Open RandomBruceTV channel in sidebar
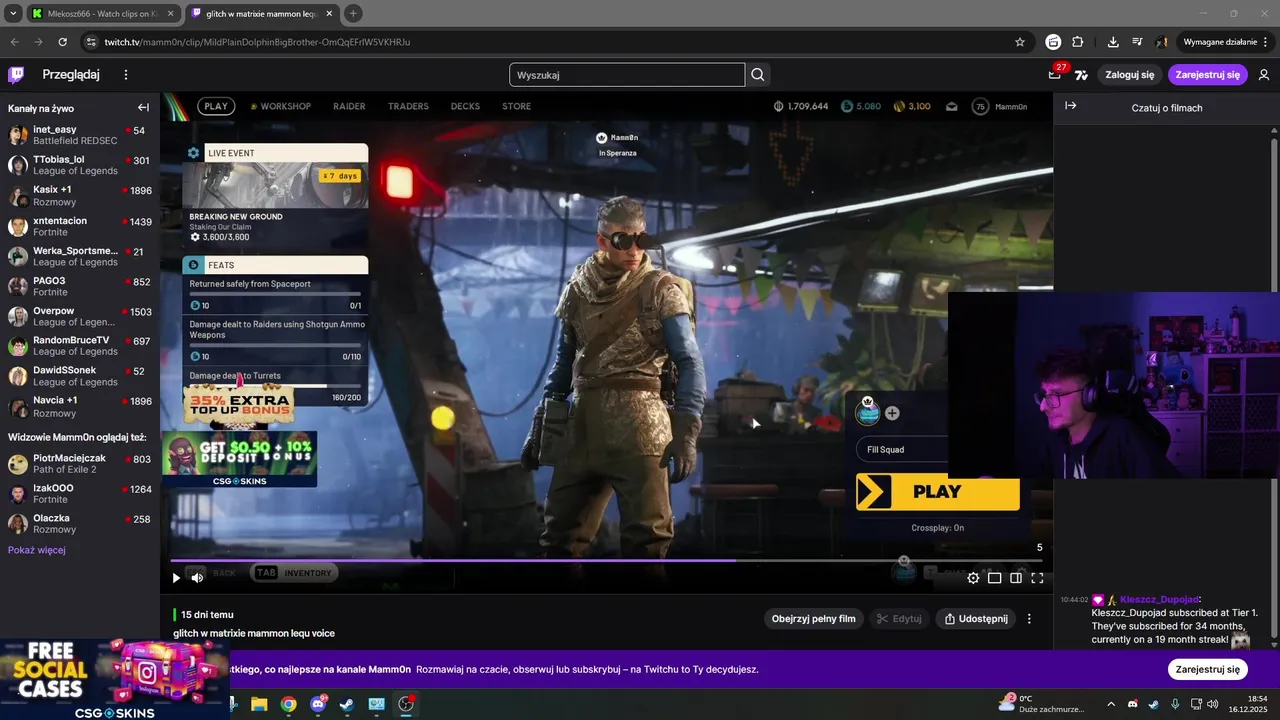Screen dimensions: 1280x720 tap(80, 346)
